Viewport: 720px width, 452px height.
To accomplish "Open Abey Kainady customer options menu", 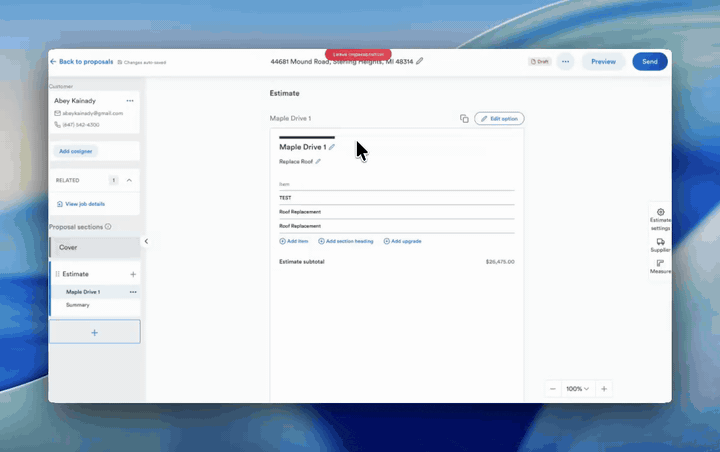I will coord(130,101).
